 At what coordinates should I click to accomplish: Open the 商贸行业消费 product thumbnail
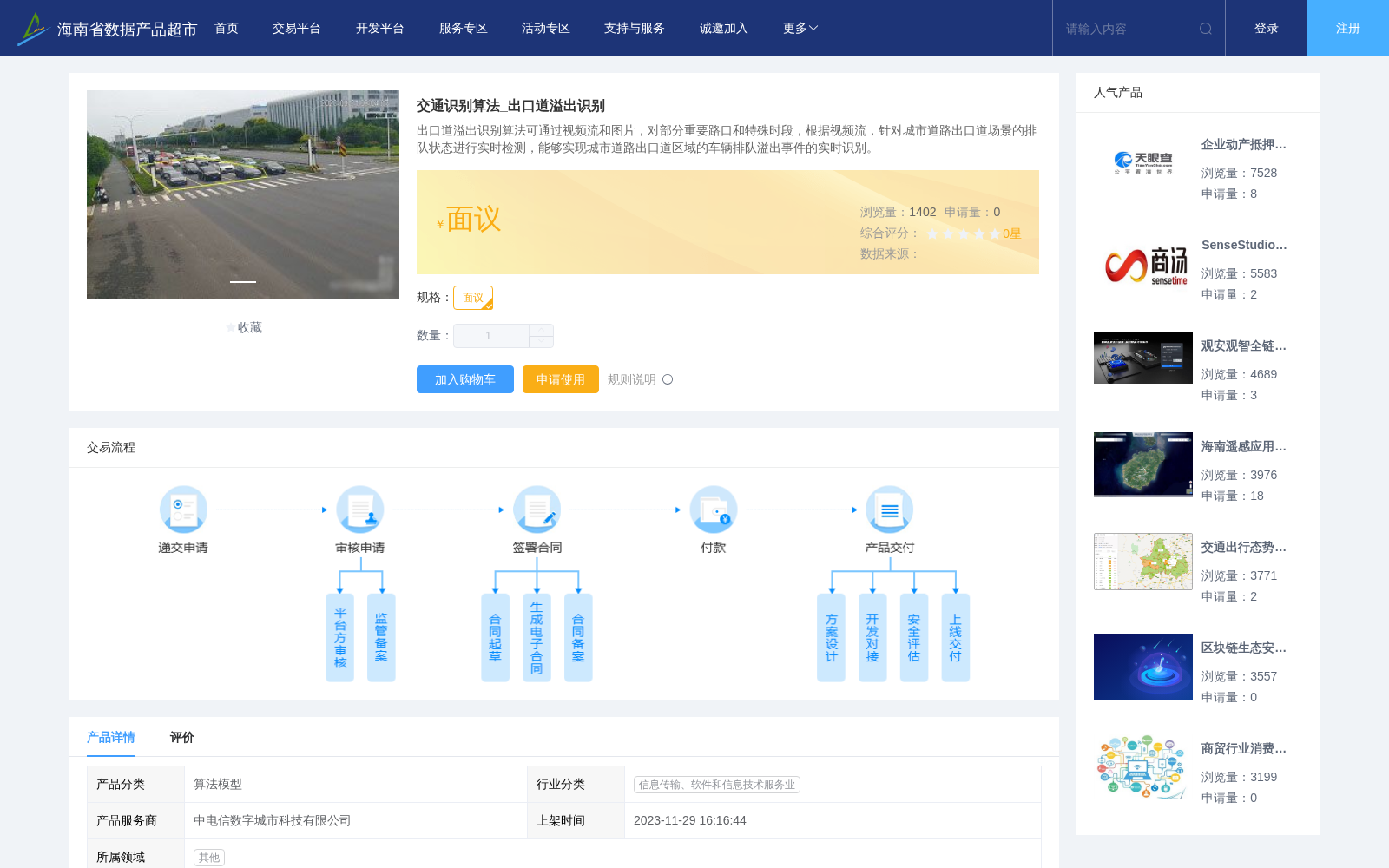1143,767
